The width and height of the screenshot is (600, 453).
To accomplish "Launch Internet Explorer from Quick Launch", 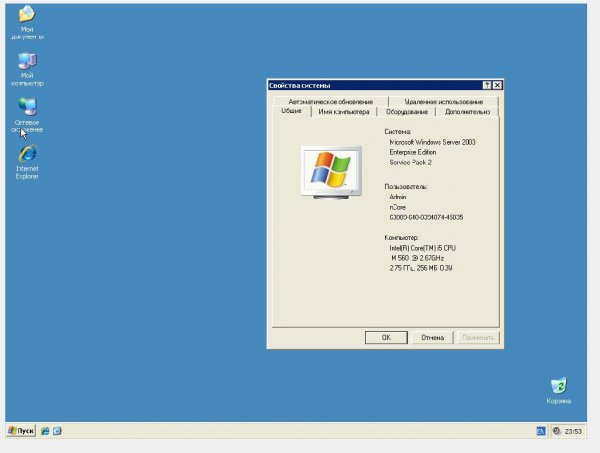I will [45, 431].
